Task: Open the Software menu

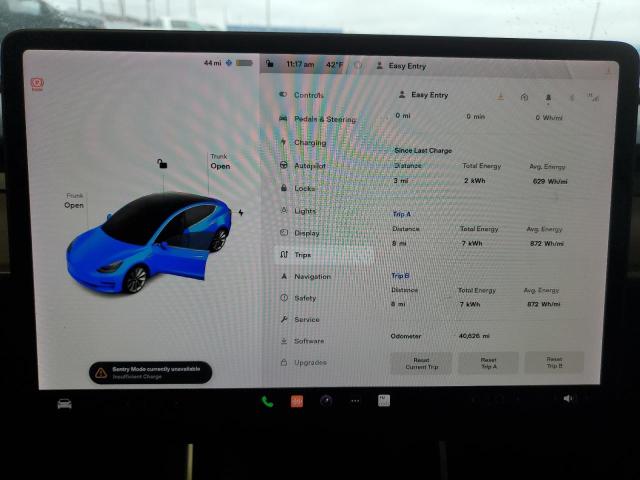Action: click(x=302, y=341)
